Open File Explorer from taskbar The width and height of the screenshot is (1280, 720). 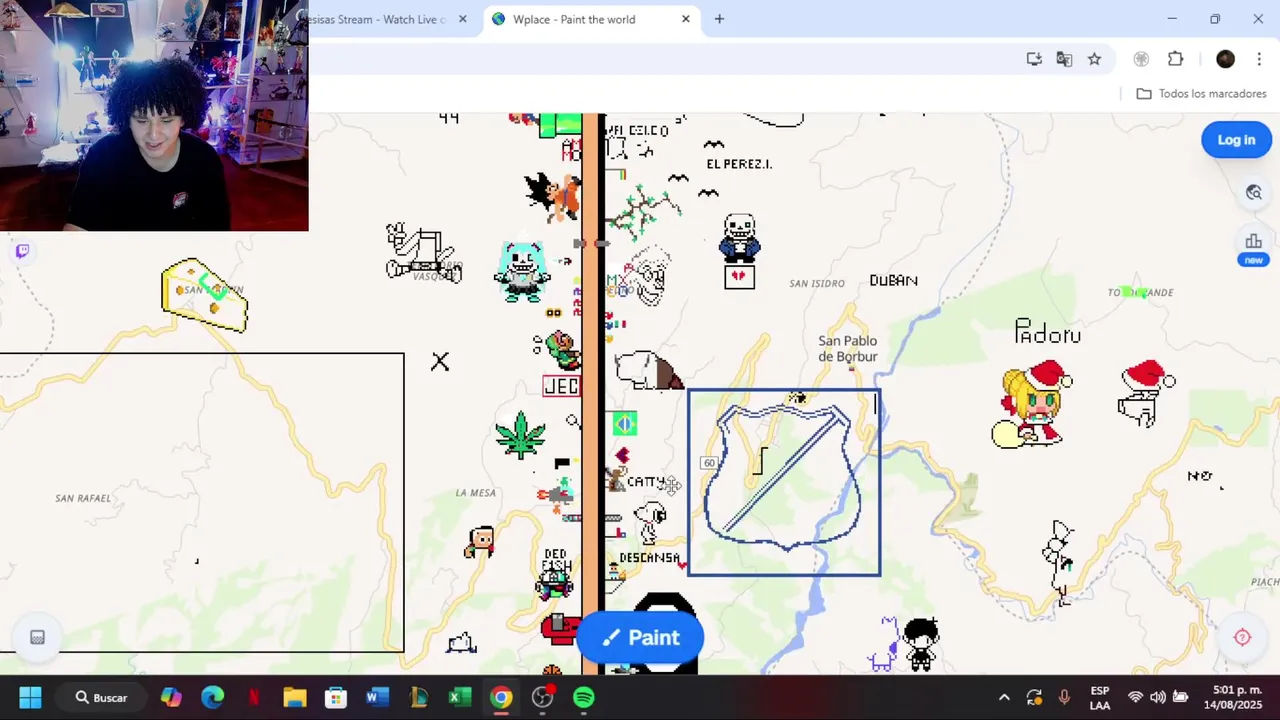click(295, 697)
